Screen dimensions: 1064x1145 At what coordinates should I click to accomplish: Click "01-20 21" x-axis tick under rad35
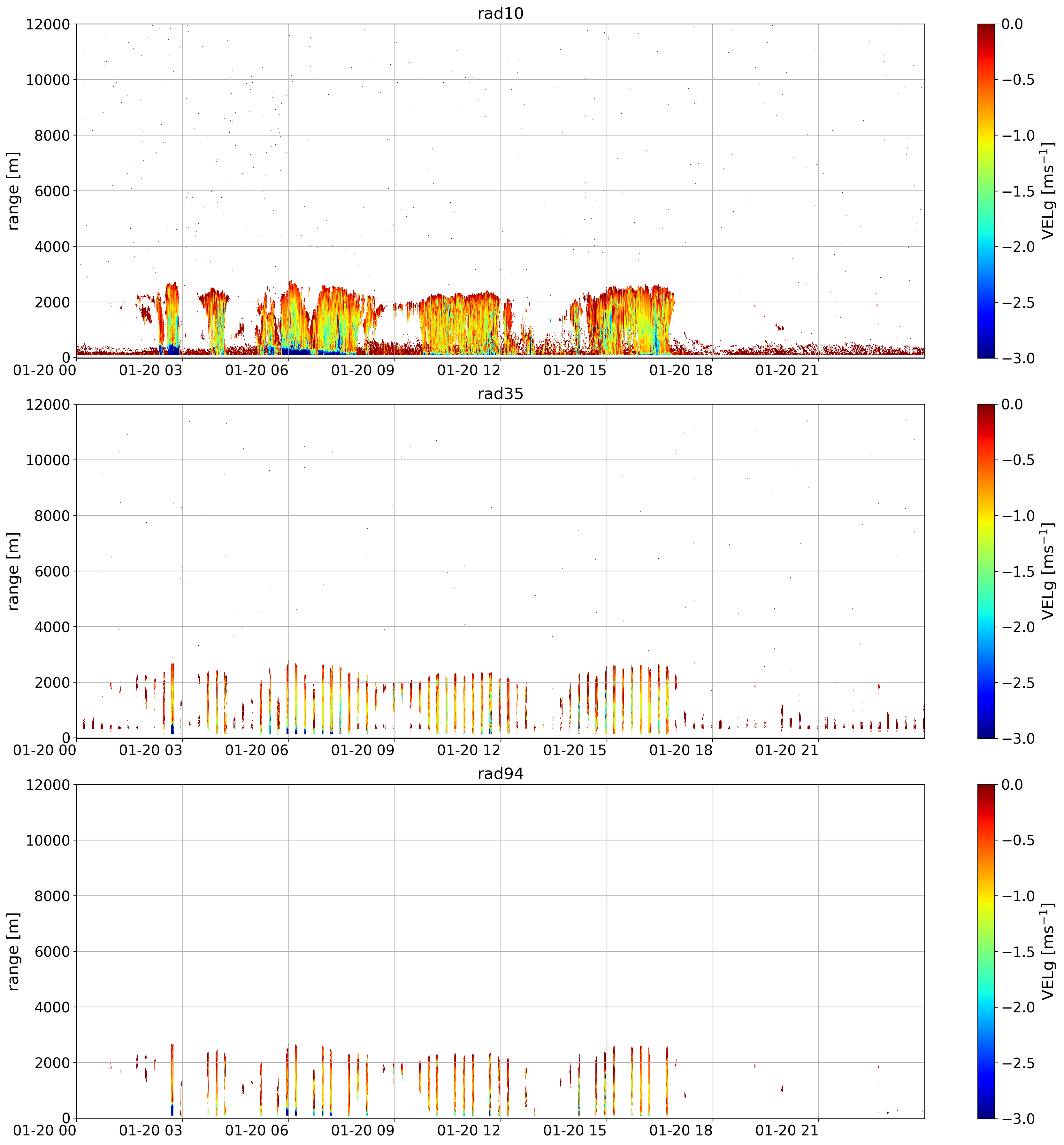click(787, 750)
